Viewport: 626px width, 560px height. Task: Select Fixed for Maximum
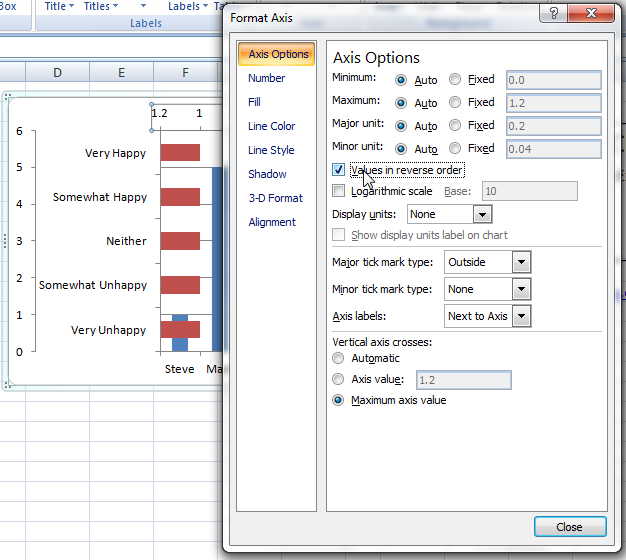(x=455, y=102)
